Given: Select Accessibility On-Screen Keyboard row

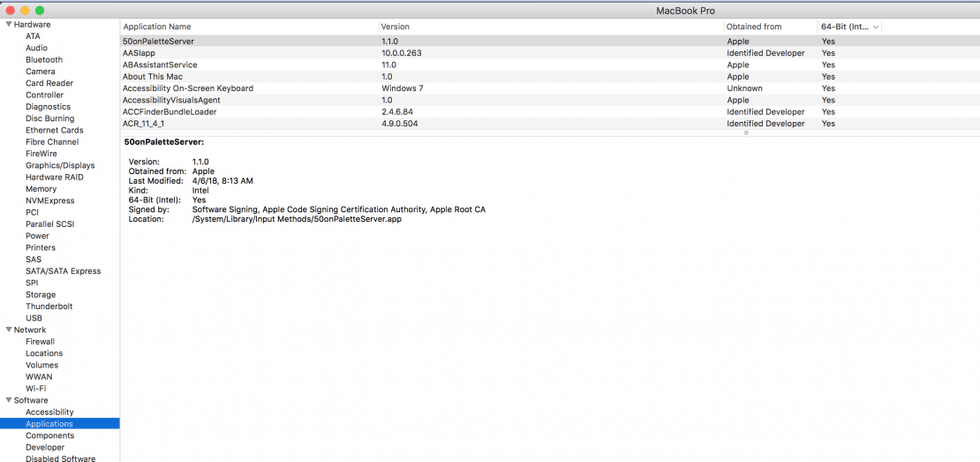Looking at the screenshot, I should [x=550, y=88].
